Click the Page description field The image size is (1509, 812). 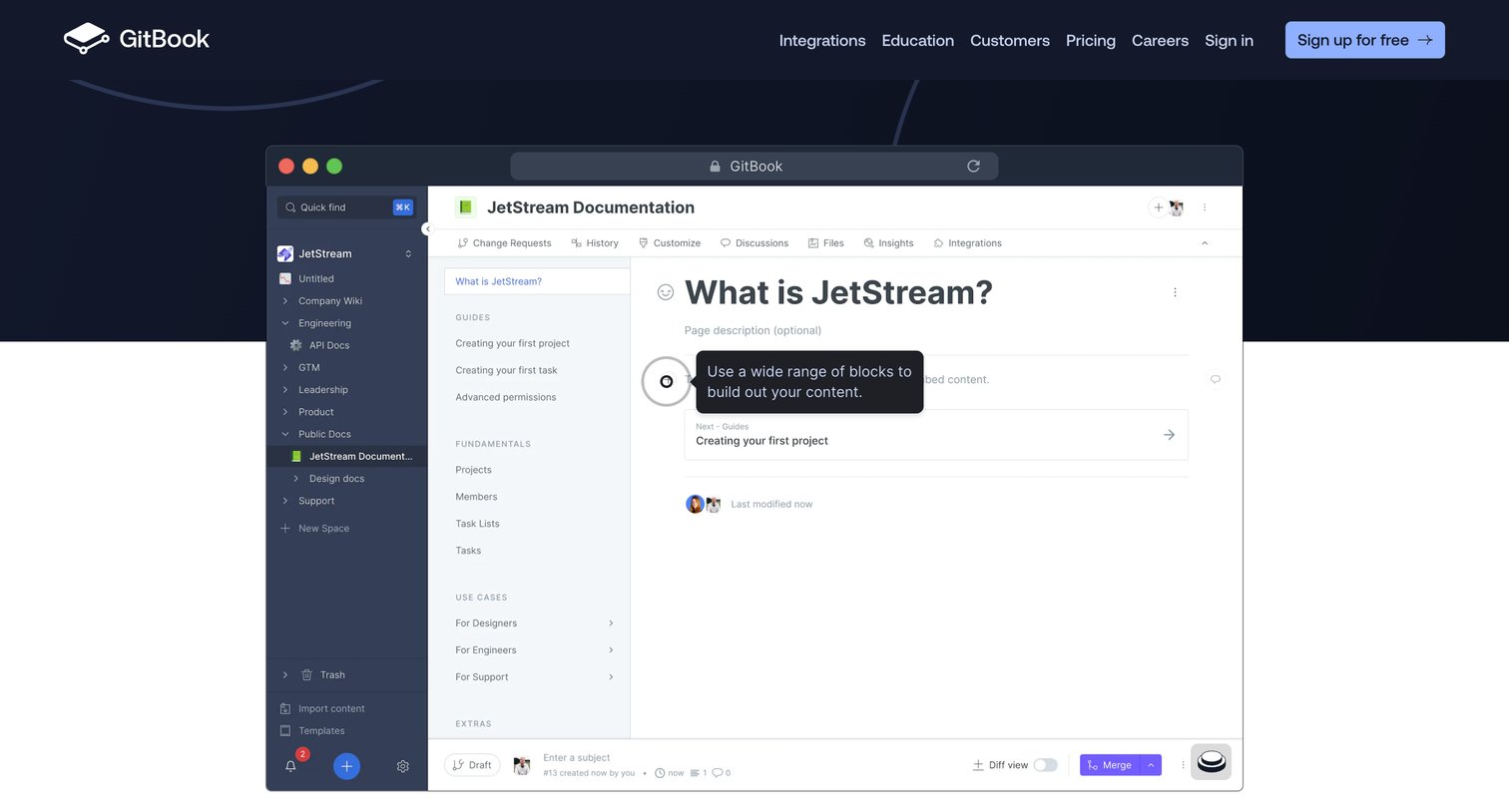(x=753, y=330)
